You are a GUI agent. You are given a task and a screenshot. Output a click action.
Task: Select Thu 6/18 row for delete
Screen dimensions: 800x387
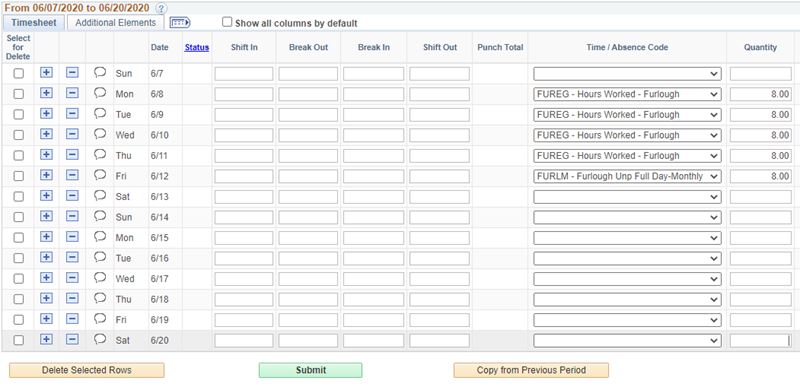[x=18, y=299]
